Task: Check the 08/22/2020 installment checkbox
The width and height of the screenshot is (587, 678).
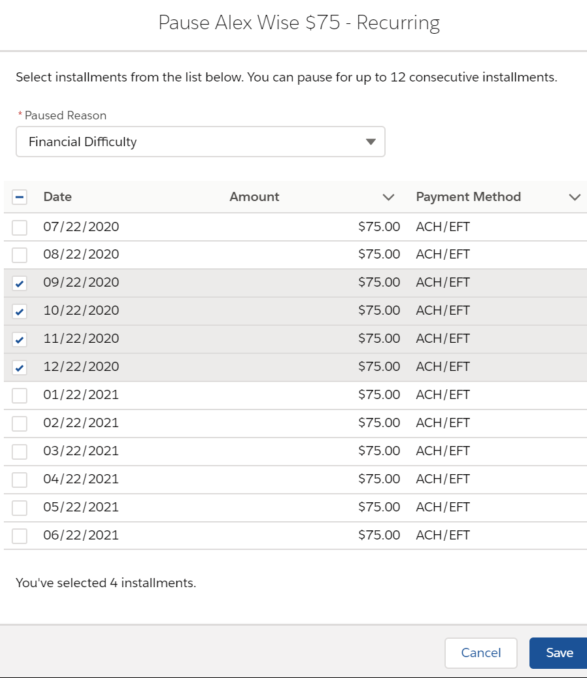Action: pos(19,255)
